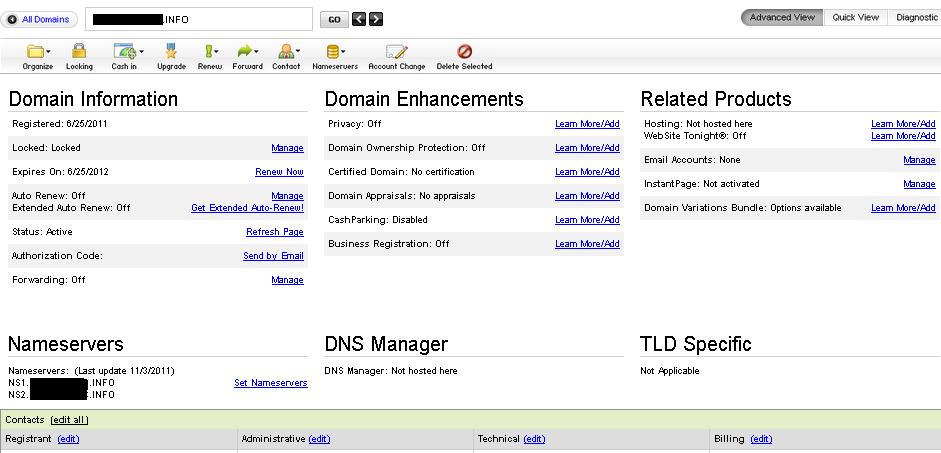Screen dimensions: 941x453
Task: Click the Renew toolbar icon
Action: 209,52
